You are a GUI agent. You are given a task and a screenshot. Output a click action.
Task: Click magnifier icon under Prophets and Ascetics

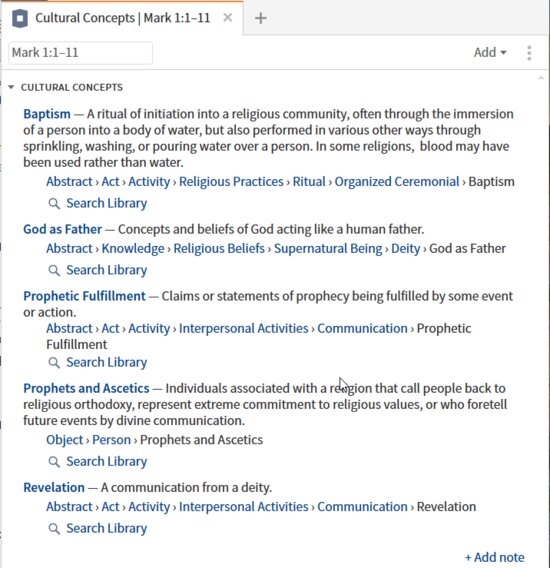click(x=54, y=462)
